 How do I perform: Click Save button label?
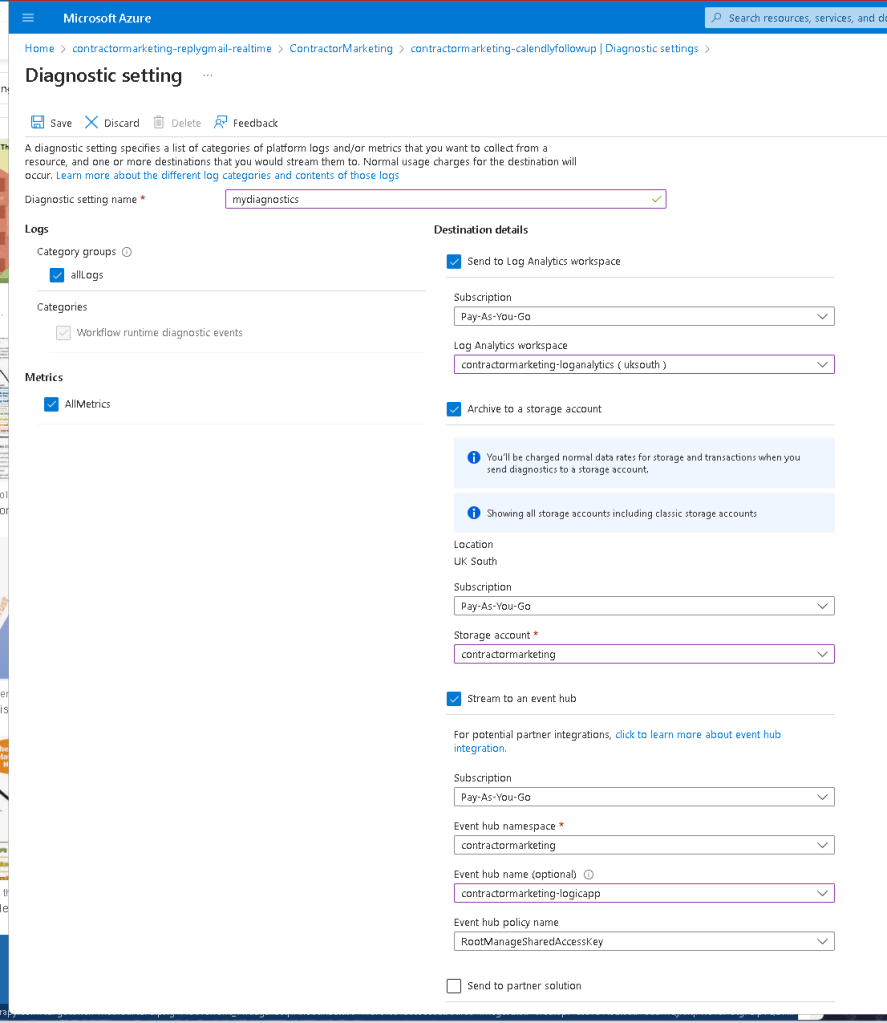point(61,123)
